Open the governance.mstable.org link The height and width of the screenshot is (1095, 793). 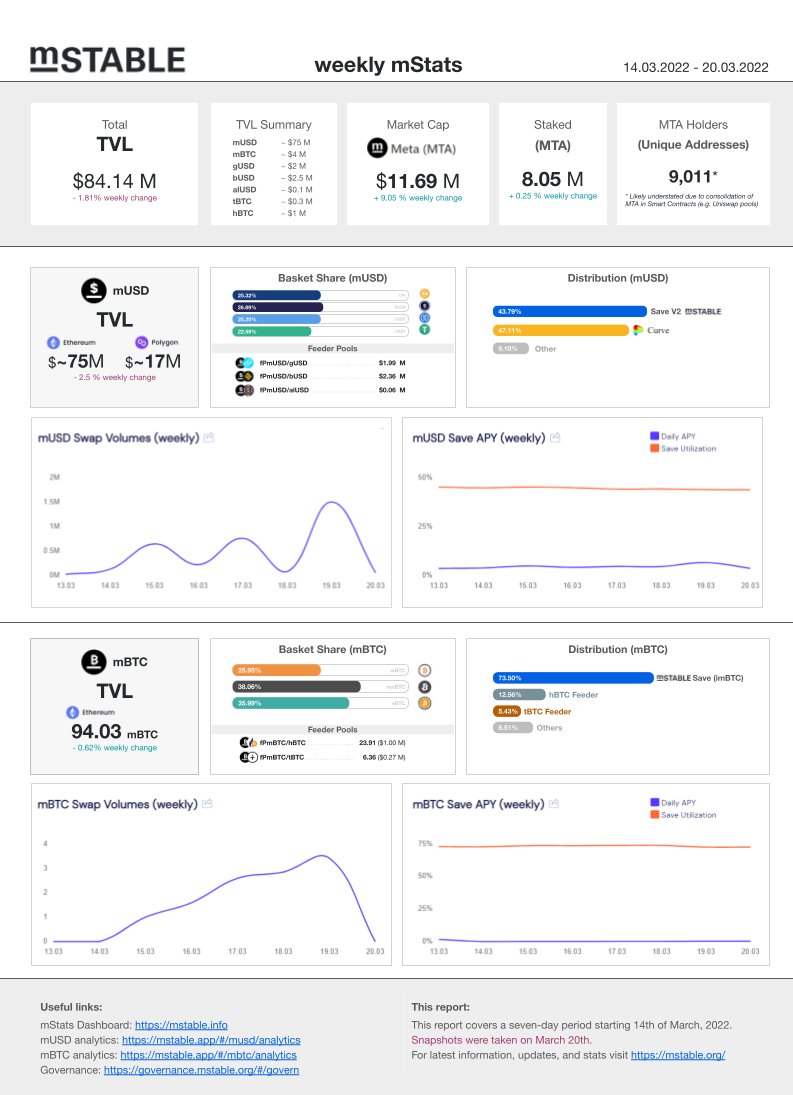click(202, 1071)
